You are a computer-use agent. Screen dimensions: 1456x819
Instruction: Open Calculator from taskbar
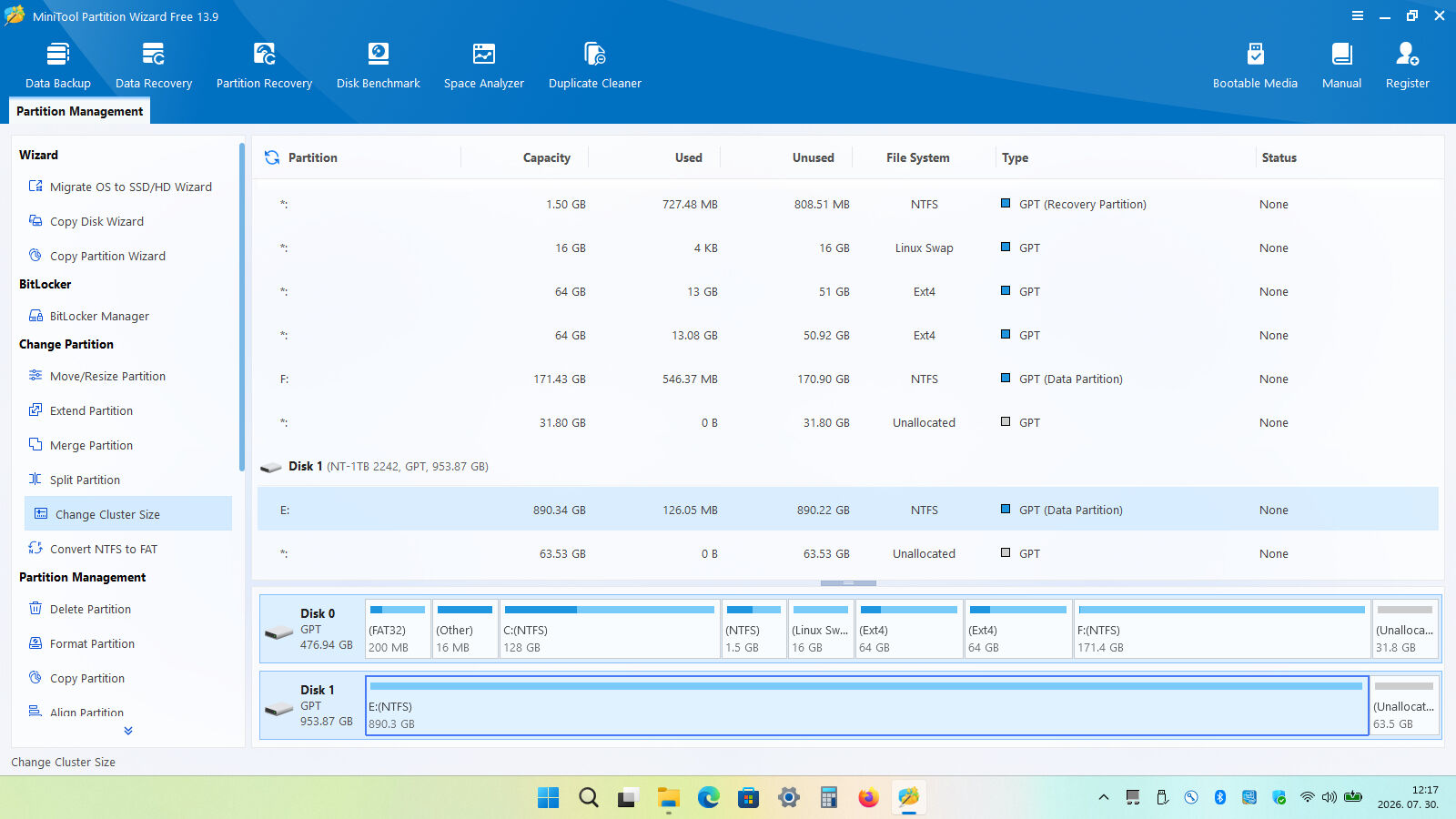coord(829,797)
